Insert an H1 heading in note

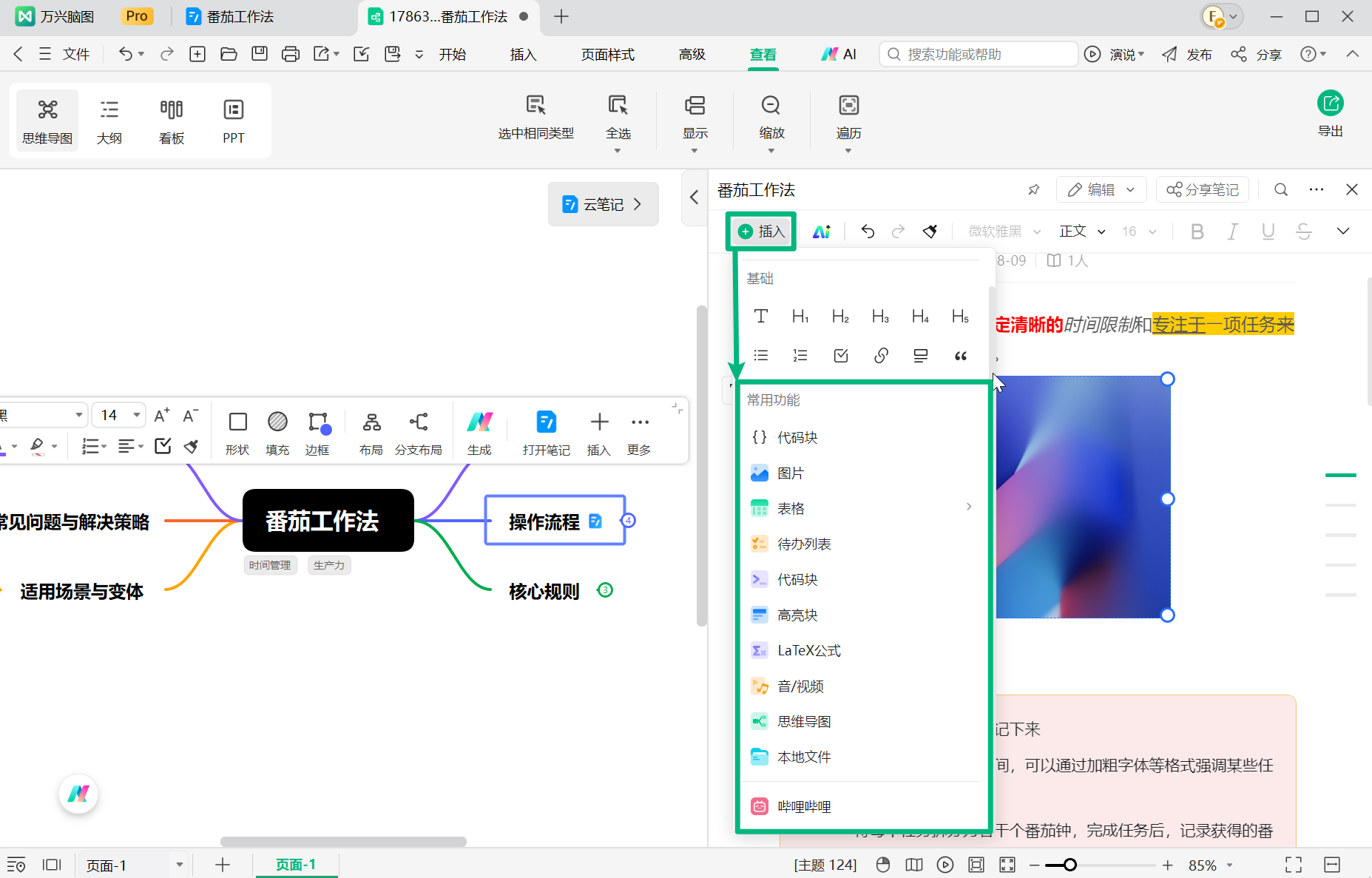click(800, 317)
